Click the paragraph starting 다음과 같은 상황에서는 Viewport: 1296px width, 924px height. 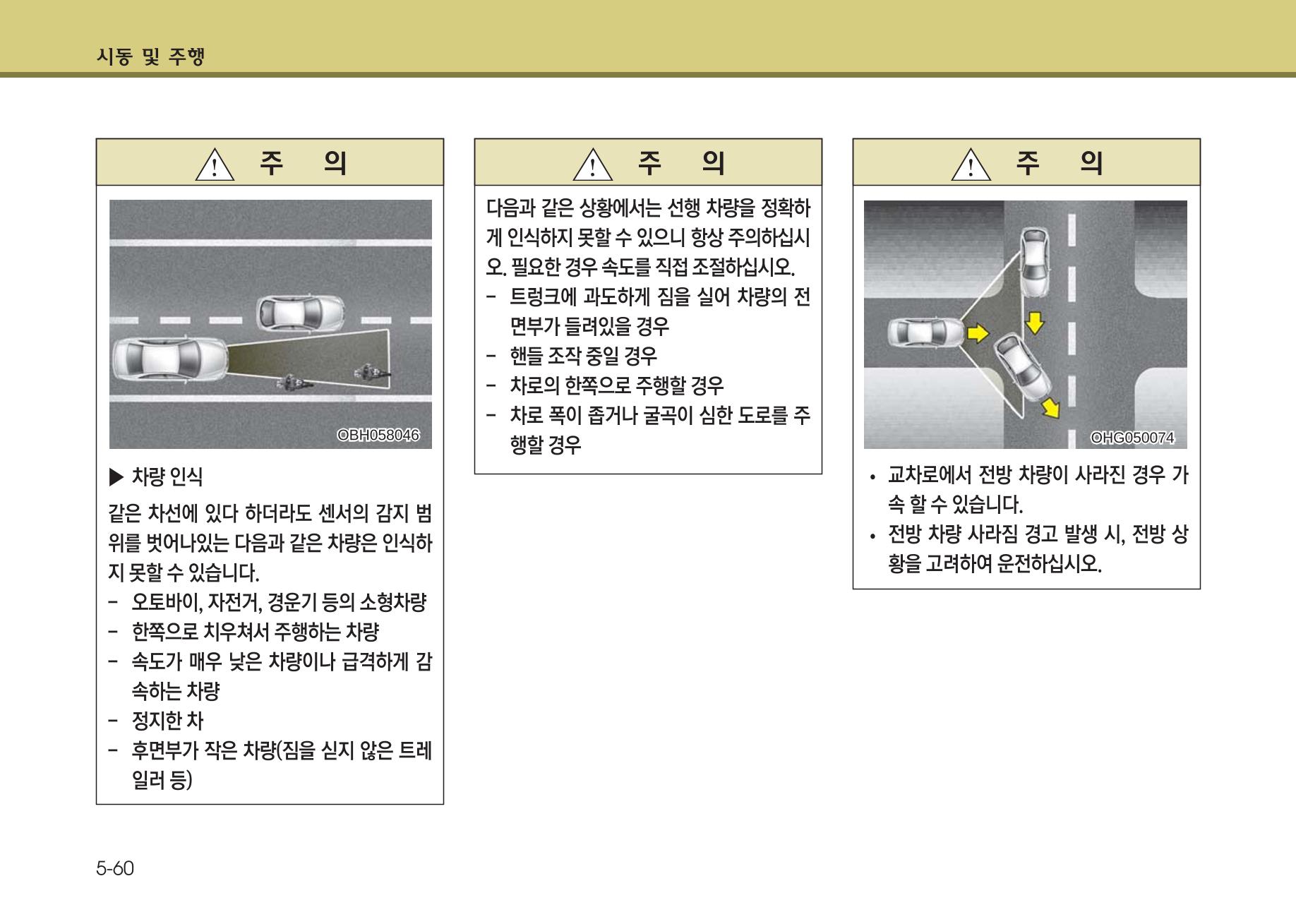tap(648, 238)
